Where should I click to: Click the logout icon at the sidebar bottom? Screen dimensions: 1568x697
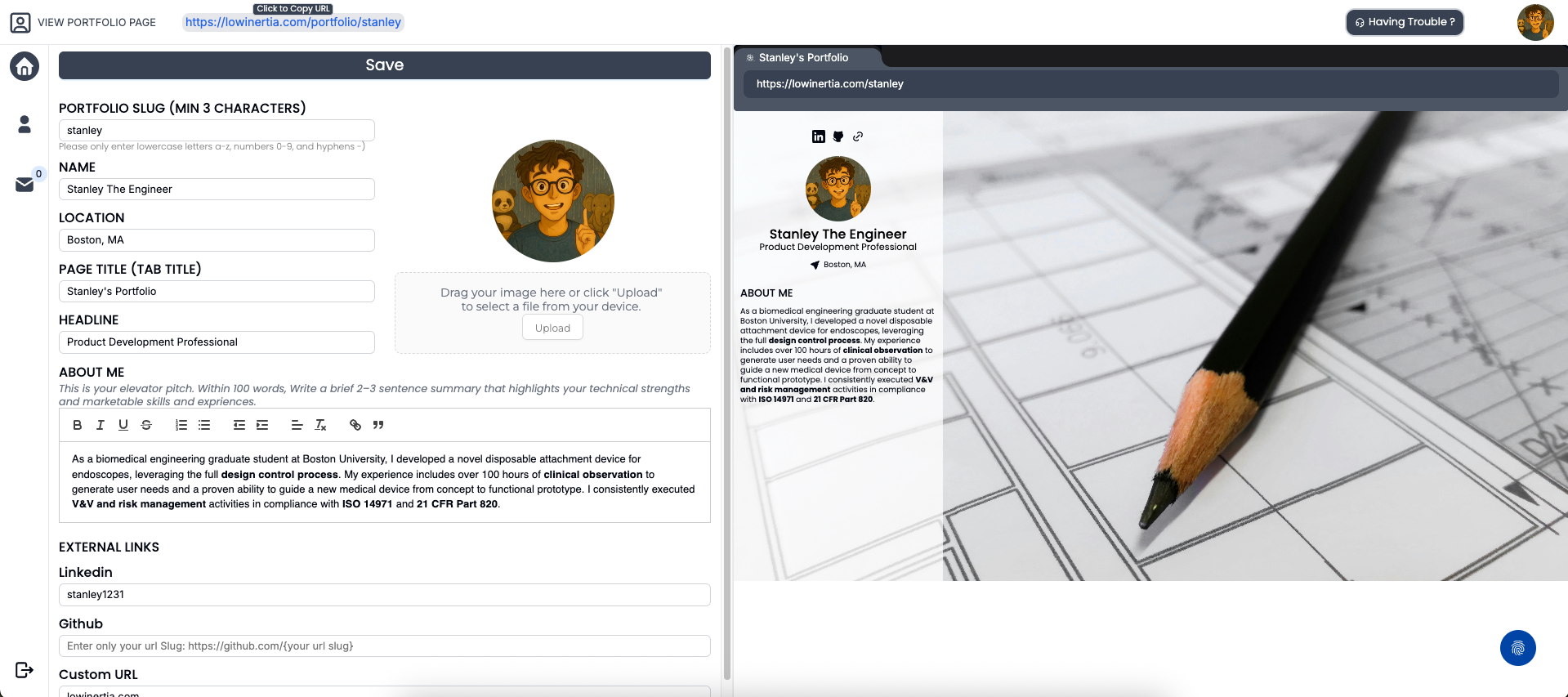(25, 670)
